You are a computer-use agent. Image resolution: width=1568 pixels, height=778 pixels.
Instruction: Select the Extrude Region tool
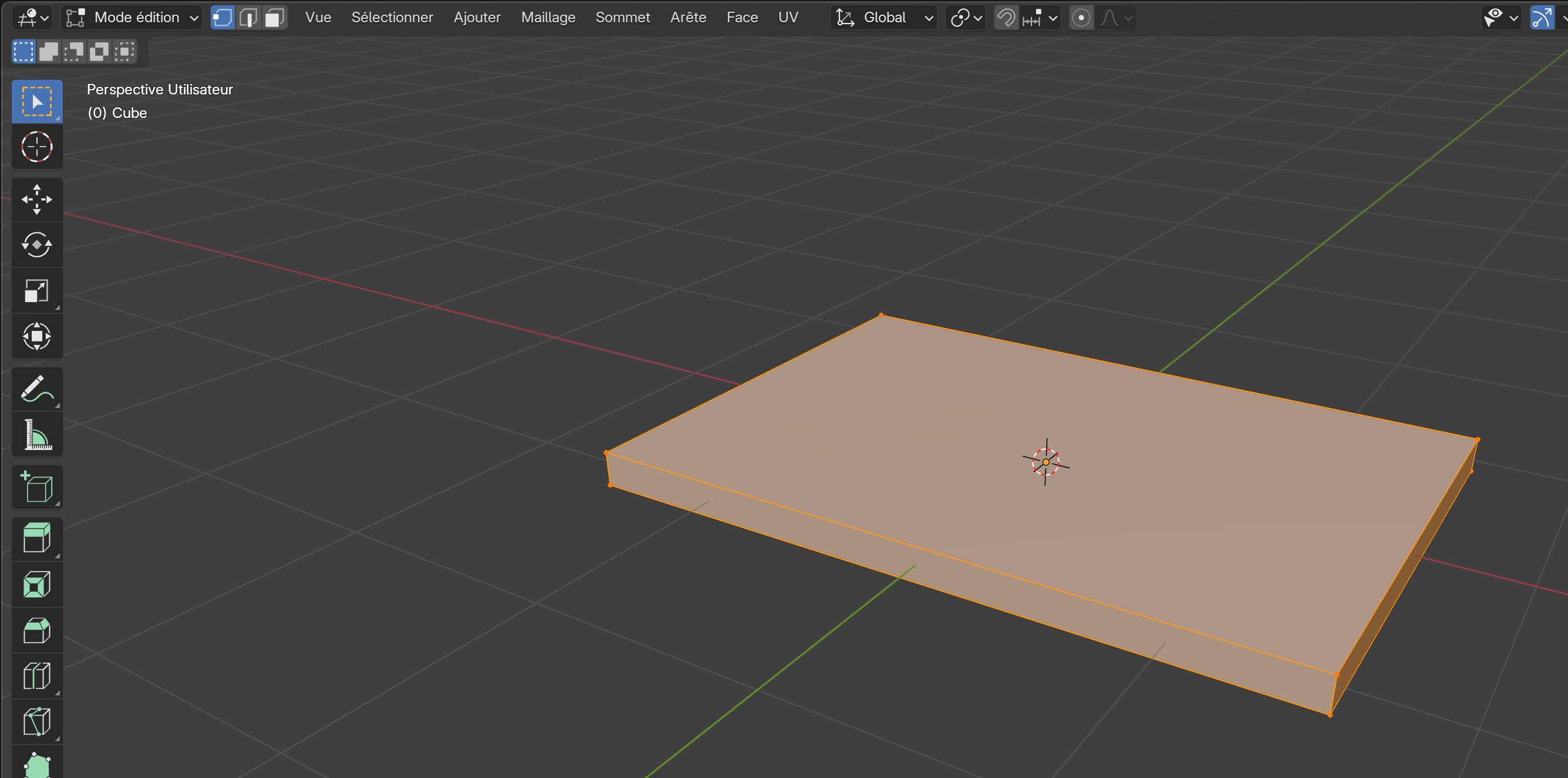tap(36, 539)
